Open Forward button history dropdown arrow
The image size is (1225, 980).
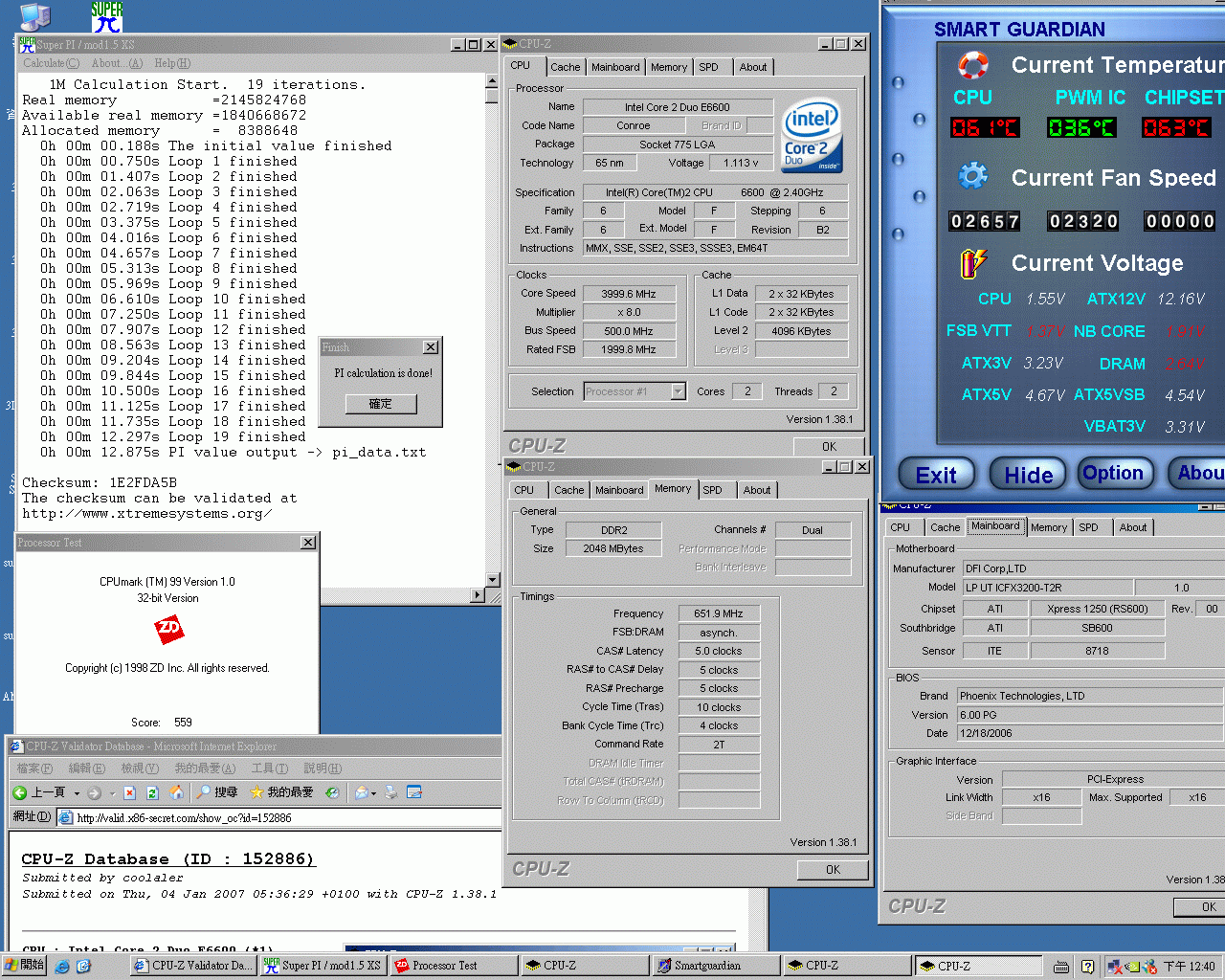coord(112,793)
